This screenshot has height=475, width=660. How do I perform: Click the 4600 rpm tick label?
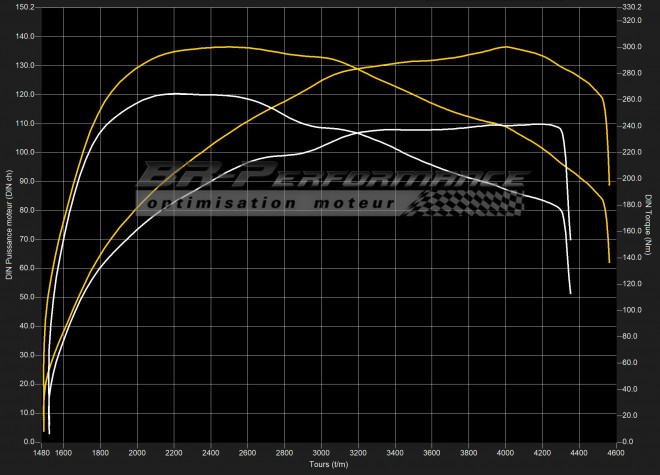point(616,453)
